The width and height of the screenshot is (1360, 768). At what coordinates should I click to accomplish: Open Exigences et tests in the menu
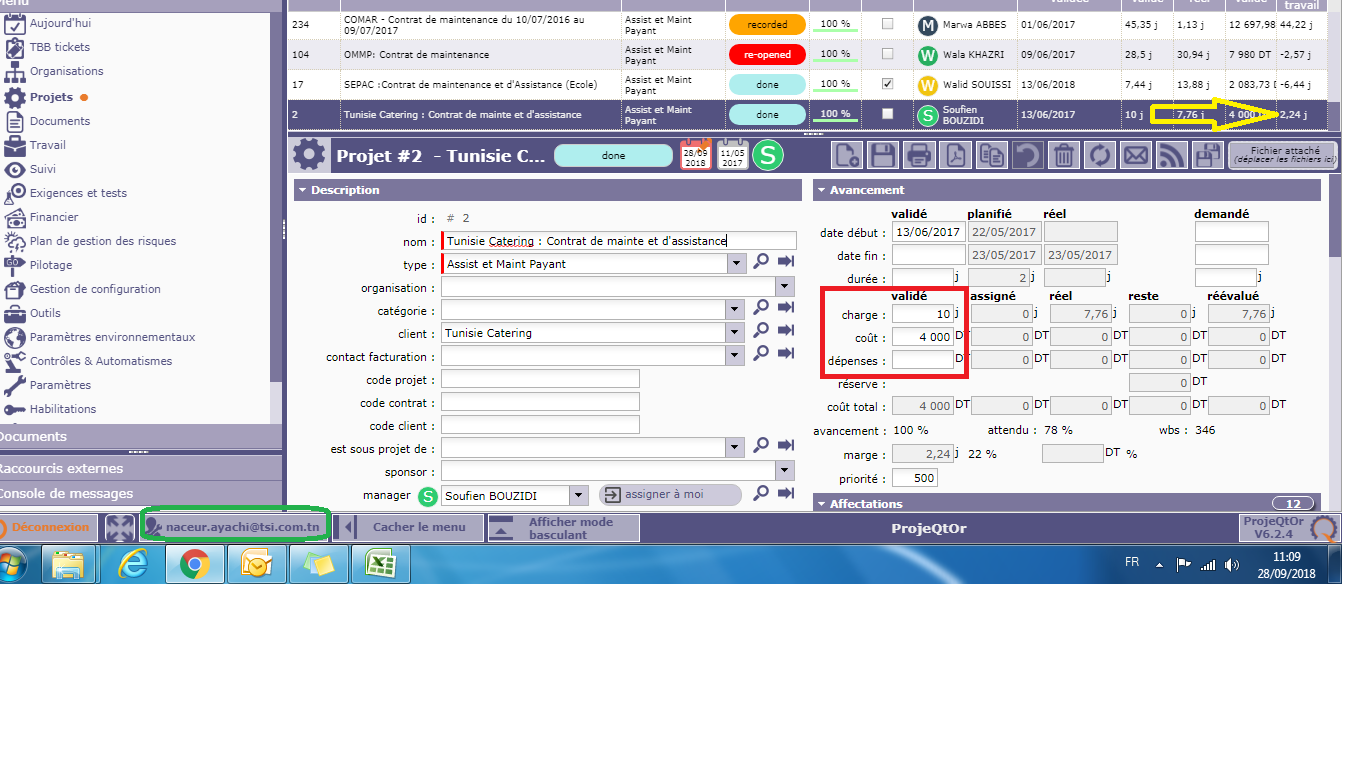click(78, 193)
